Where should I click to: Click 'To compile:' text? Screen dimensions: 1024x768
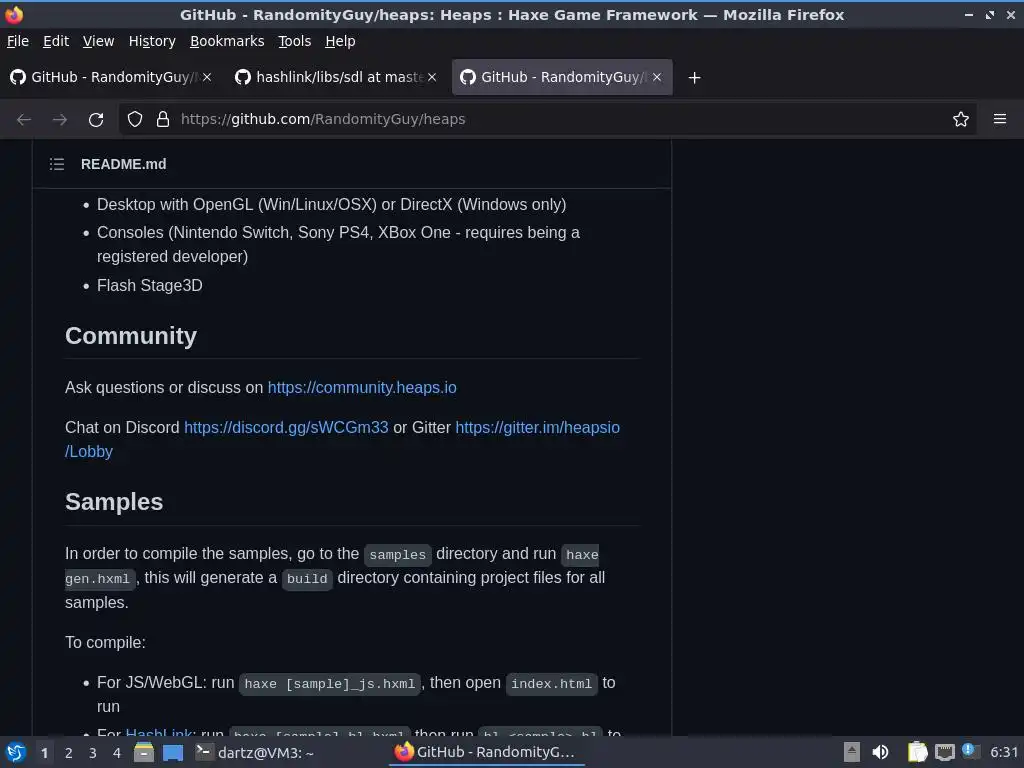pyautogui.click(x=105, y=643)
